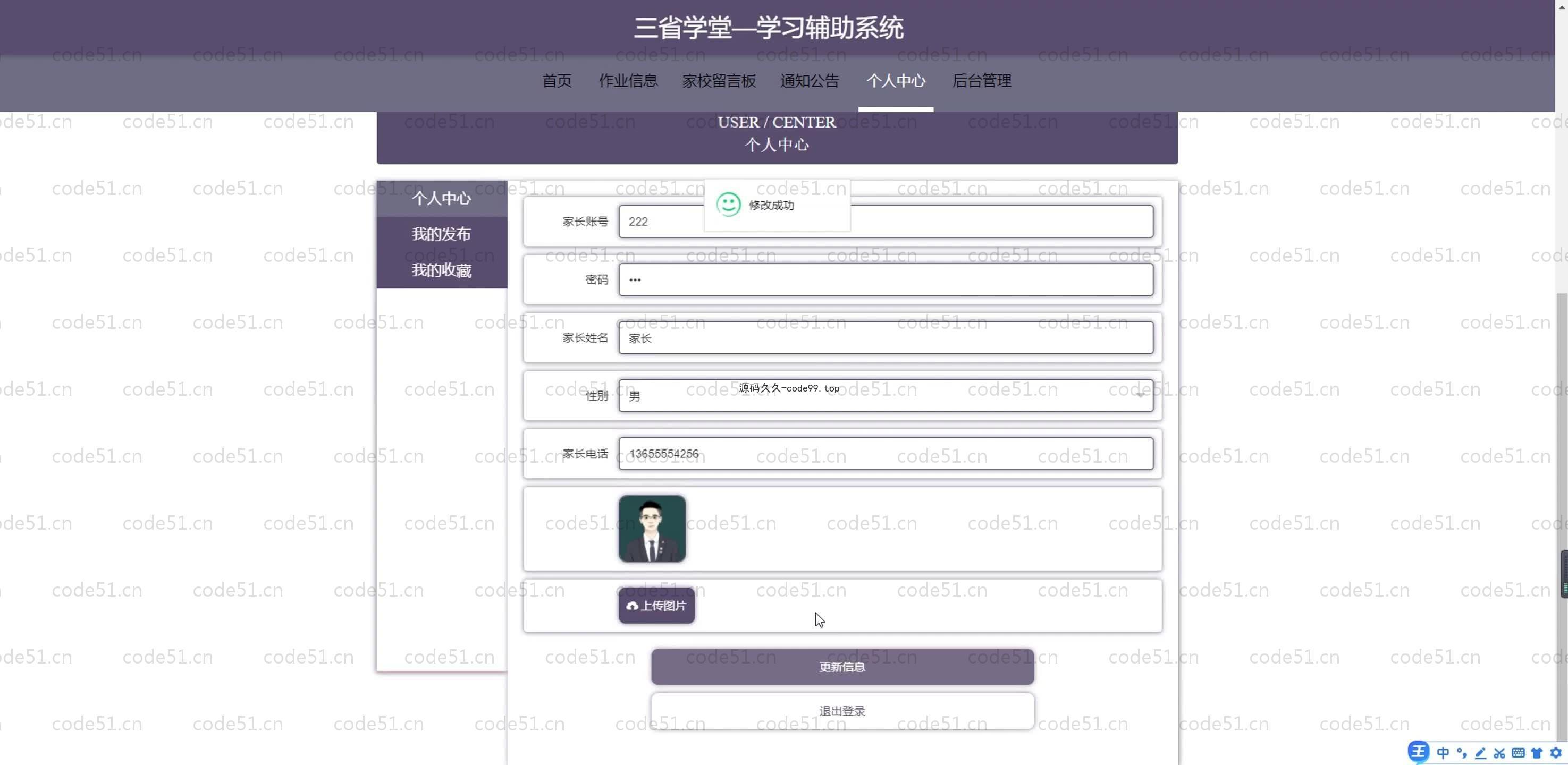Click the 退出登录 button
Screen dimensions: 1568x765
tap(842, 711)
